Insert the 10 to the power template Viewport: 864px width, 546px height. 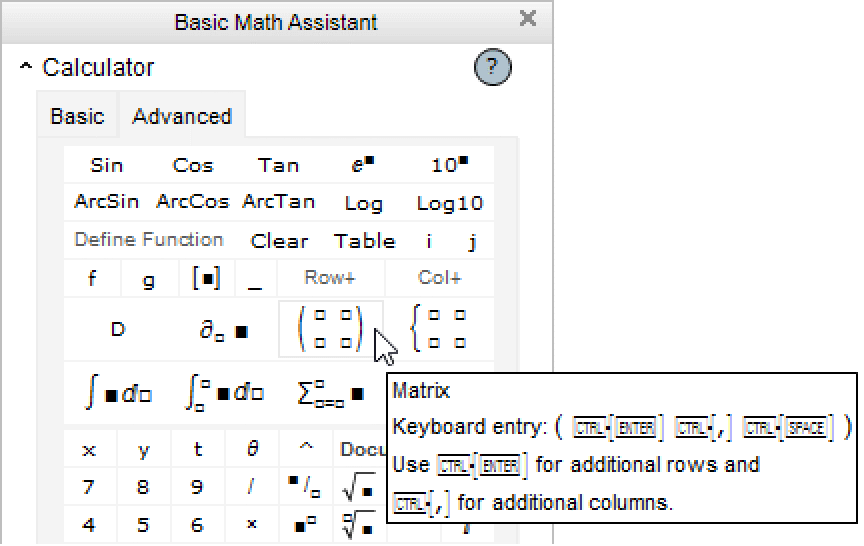click(450, 165)
